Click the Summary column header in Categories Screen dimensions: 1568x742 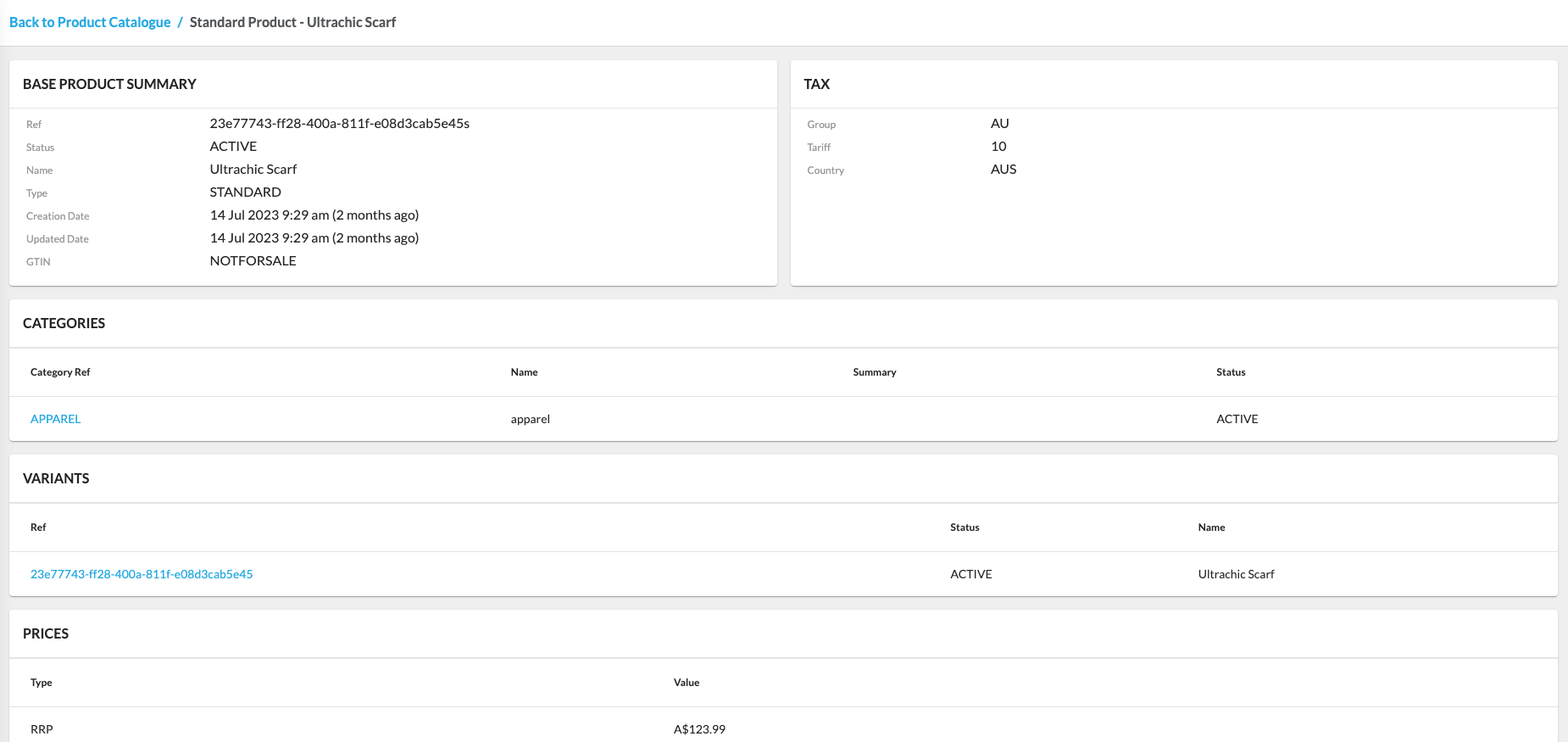(x=874, y=372)
